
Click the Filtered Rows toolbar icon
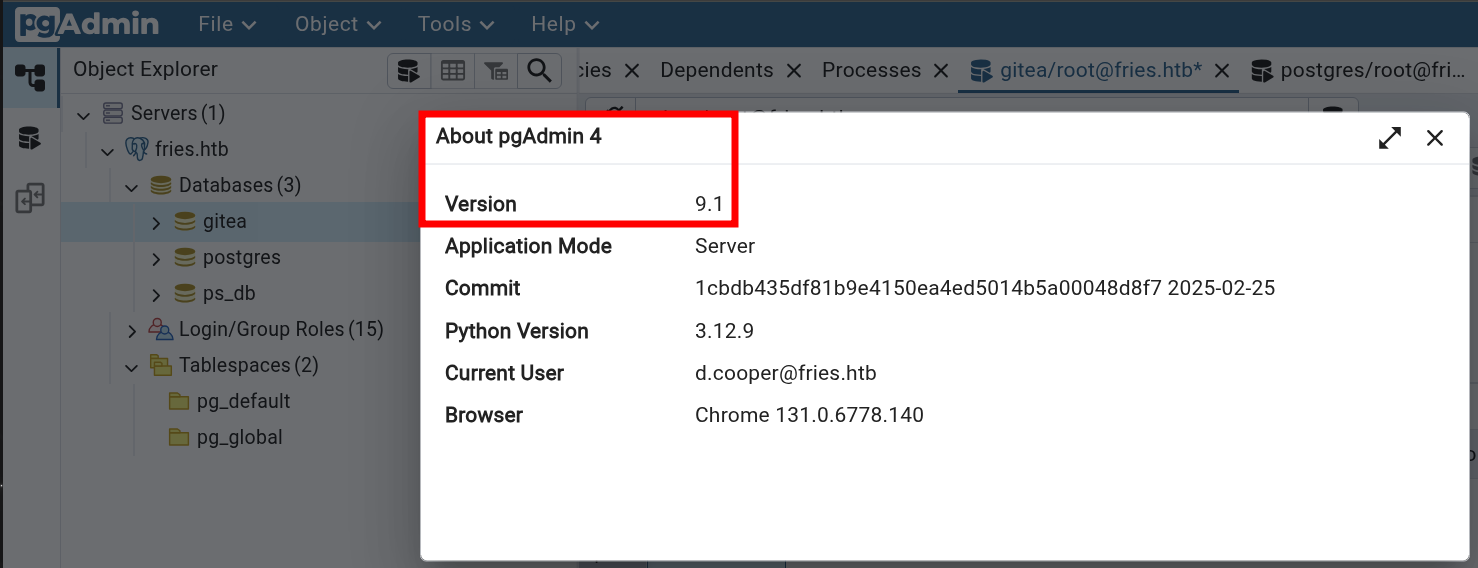point(496,70)
